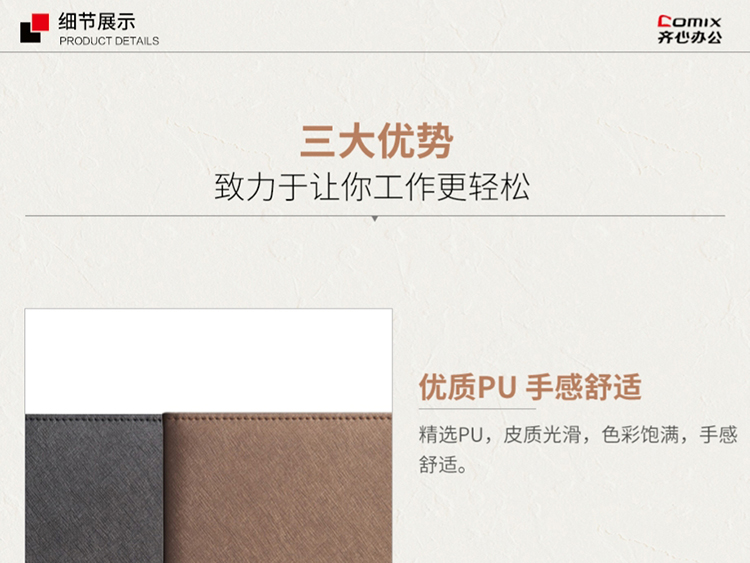Click the underline beneath the 优质PU heading

tap(477, 409)
